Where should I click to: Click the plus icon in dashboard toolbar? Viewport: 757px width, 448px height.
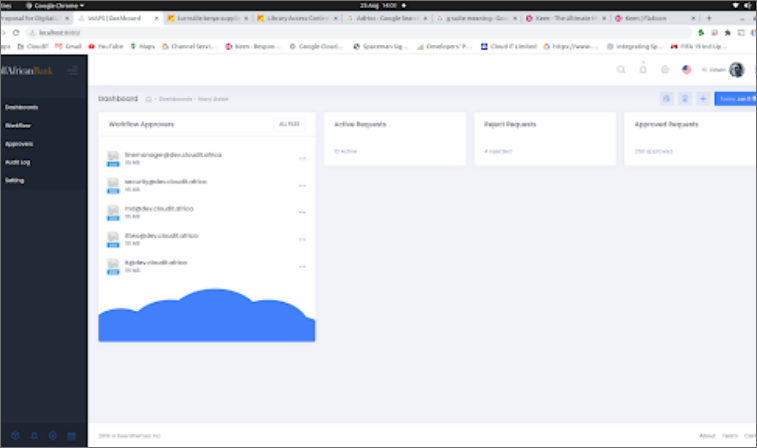click(x=702, y=99)
